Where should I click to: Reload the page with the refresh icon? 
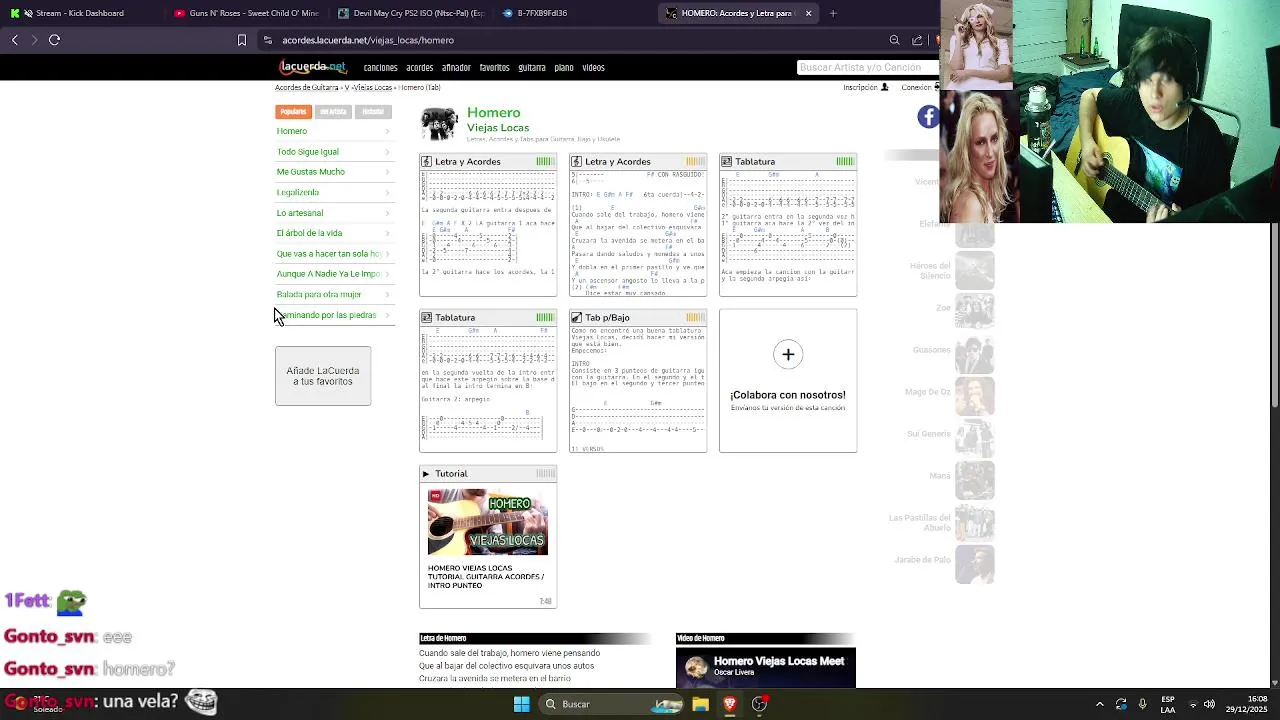pyautogui.click(x=54, y=40)
